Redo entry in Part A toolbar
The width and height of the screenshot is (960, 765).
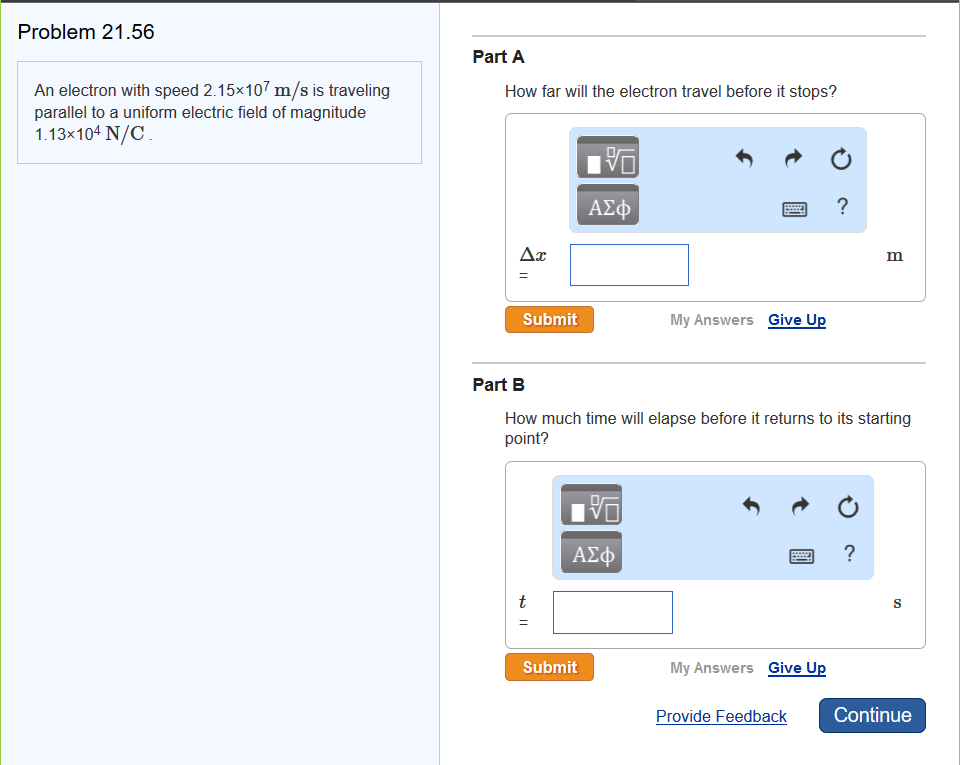click(x=792, y=158)
